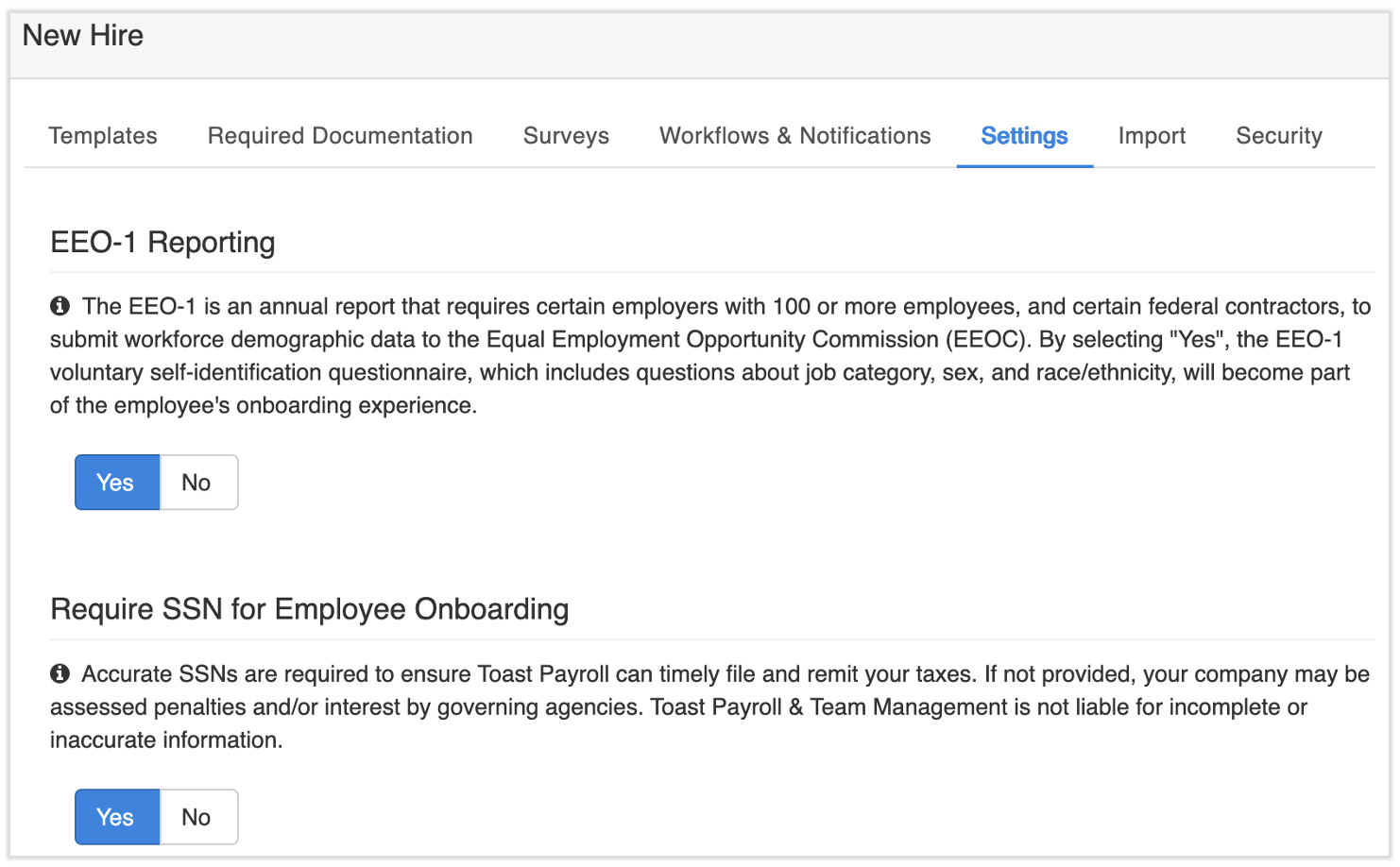Viewport: 1400px width, 867px height.
Task: Set Require SSN for Onboarding to No
Action: (196, 816)
